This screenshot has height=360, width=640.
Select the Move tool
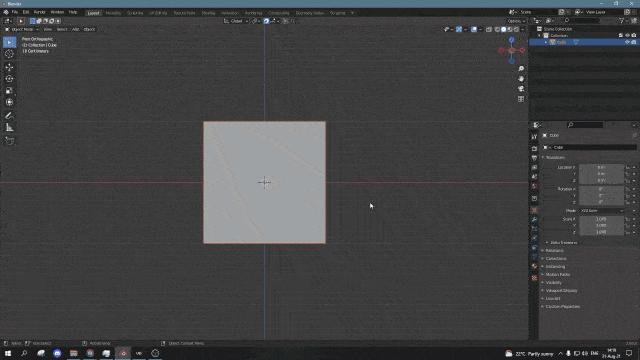click(9, 67)
